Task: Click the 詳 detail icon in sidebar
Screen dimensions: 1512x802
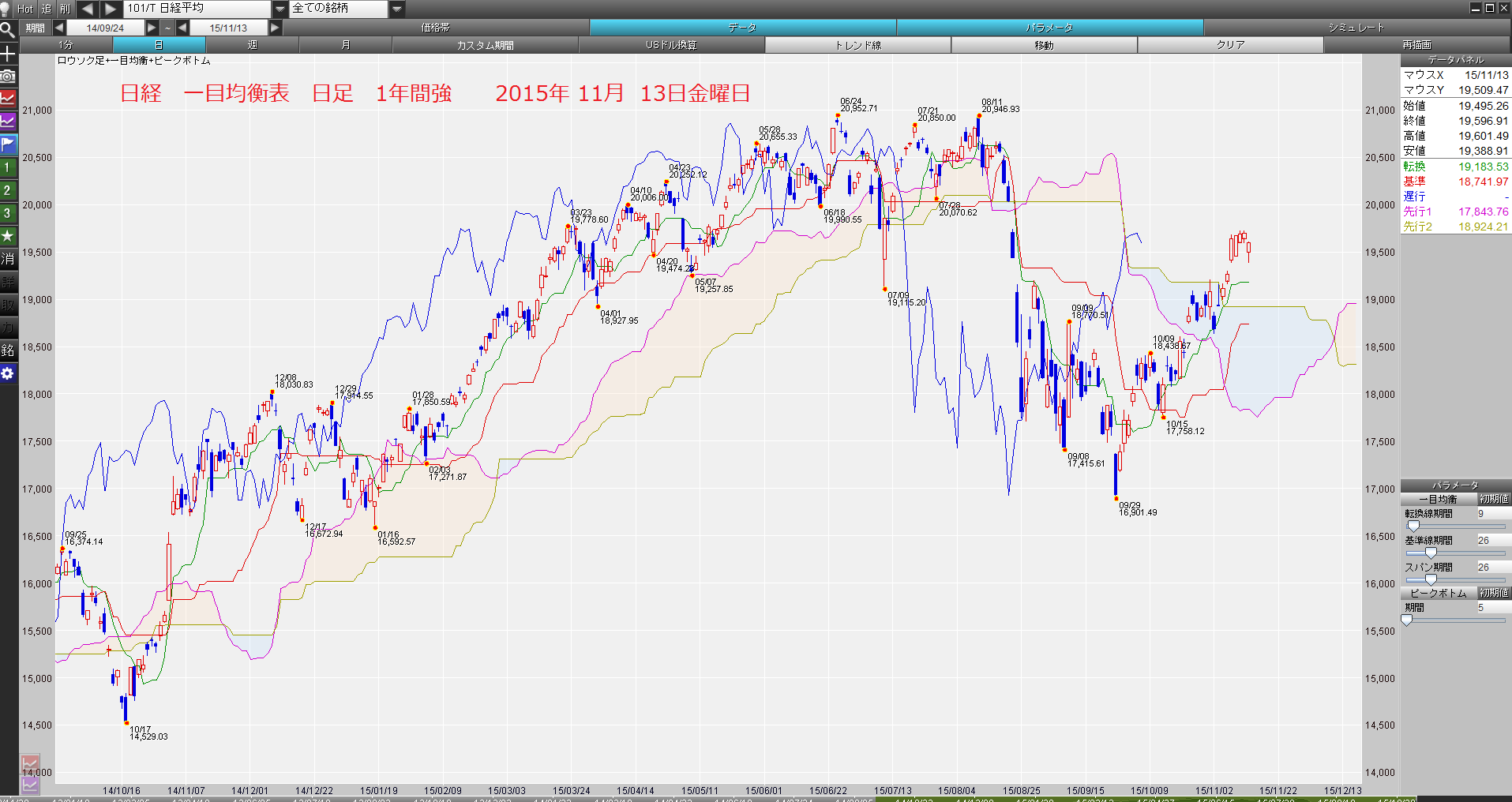Action: pyautogui.click(x=8, y=282)
